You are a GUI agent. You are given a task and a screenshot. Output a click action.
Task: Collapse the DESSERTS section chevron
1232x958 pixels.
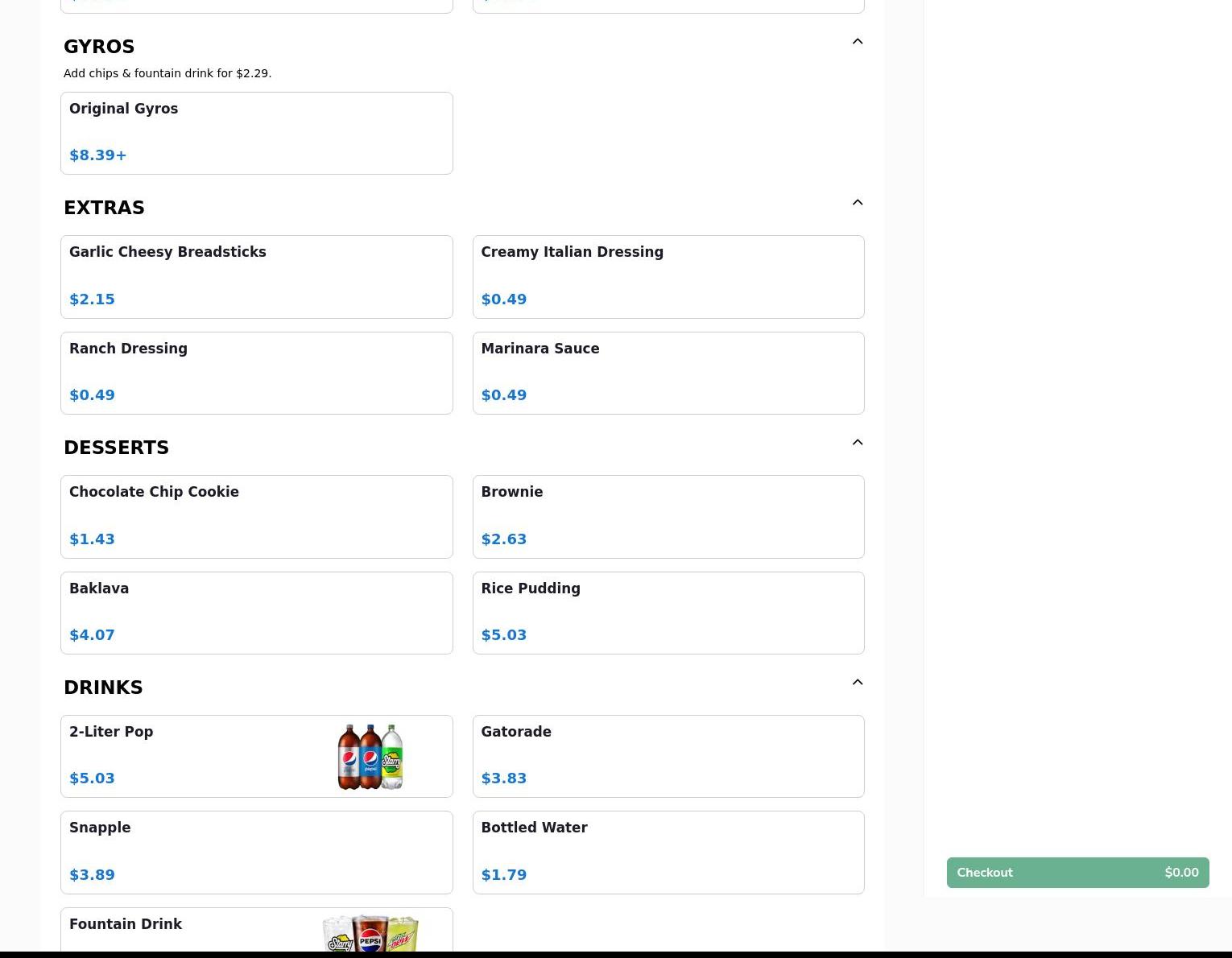pos(857,443)
